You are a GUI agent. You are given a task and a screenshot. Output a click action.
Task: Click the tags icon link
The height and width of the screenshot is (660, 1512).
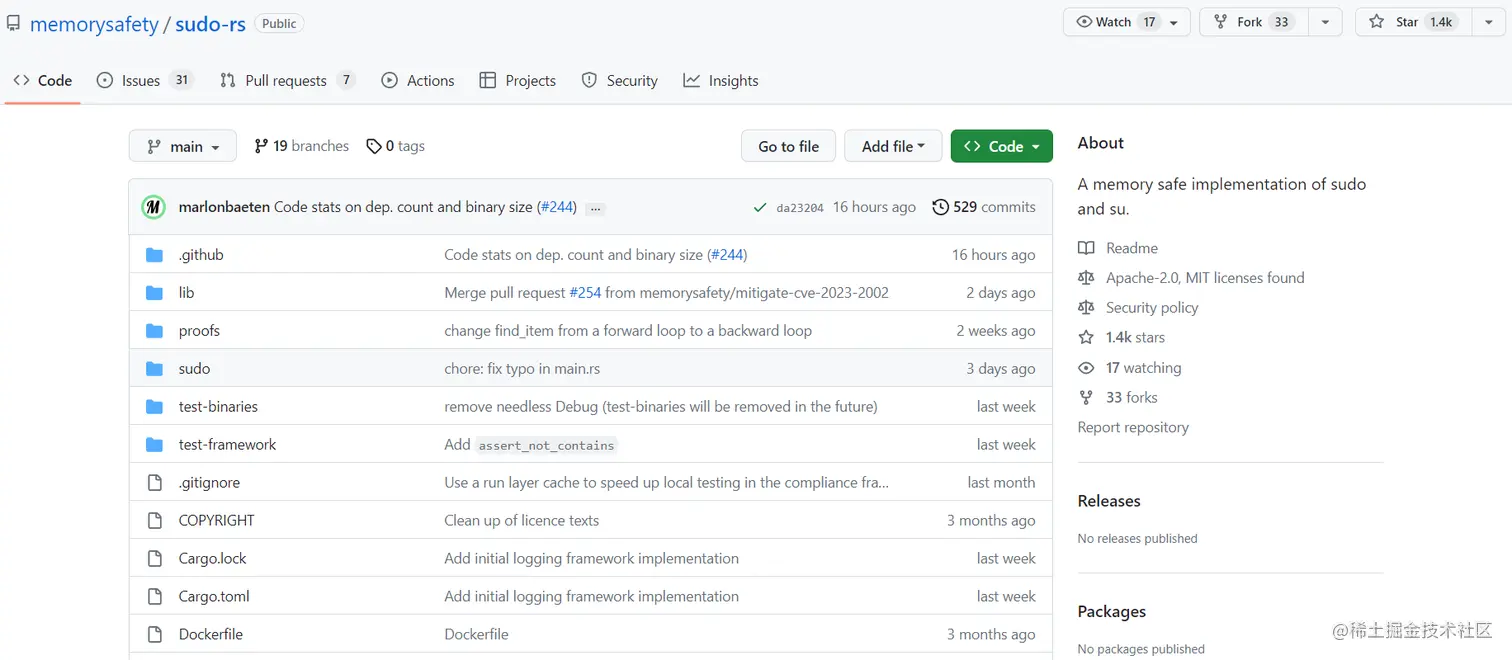tap(374, 146)
